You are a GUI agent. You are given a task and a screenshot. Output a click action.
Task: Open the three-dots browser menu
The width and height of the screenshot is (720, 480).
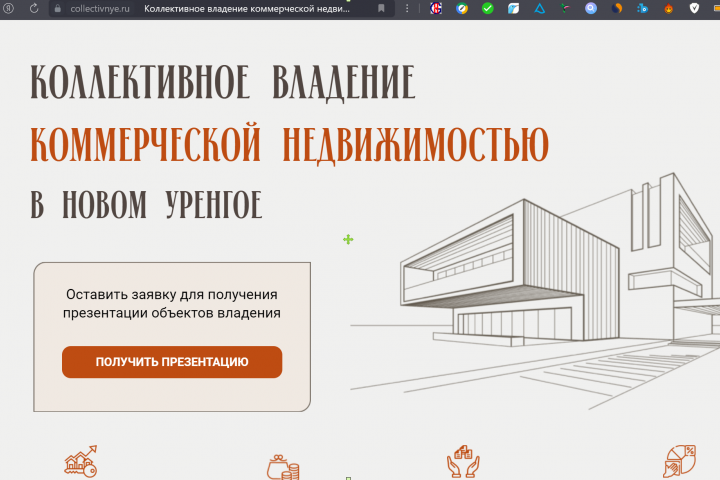coord(407,8)
